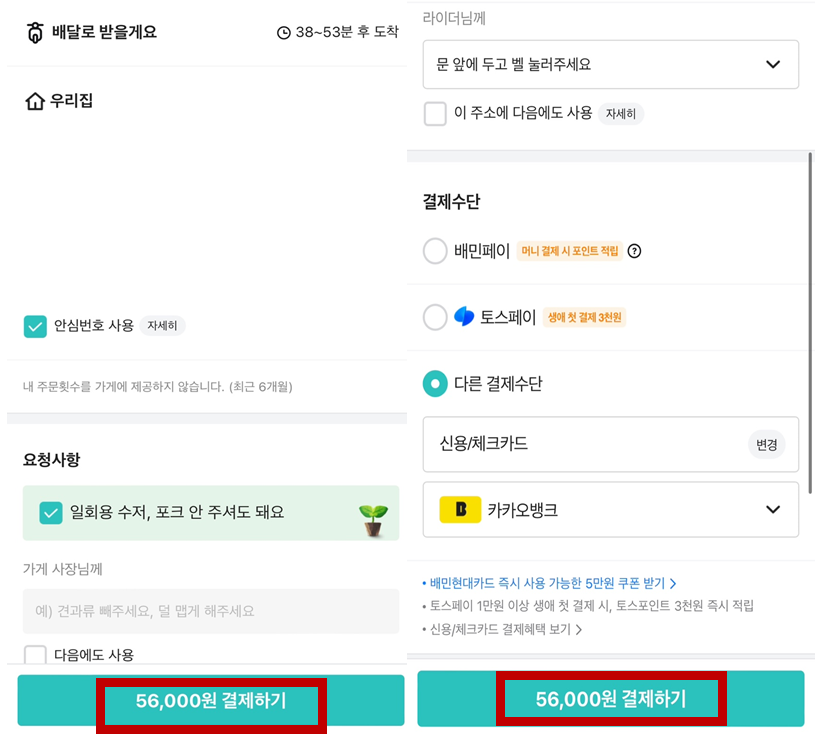The image size is (815, 734).
Task: Select the home icon next to 우리집
Action: [x=32, y=99]
